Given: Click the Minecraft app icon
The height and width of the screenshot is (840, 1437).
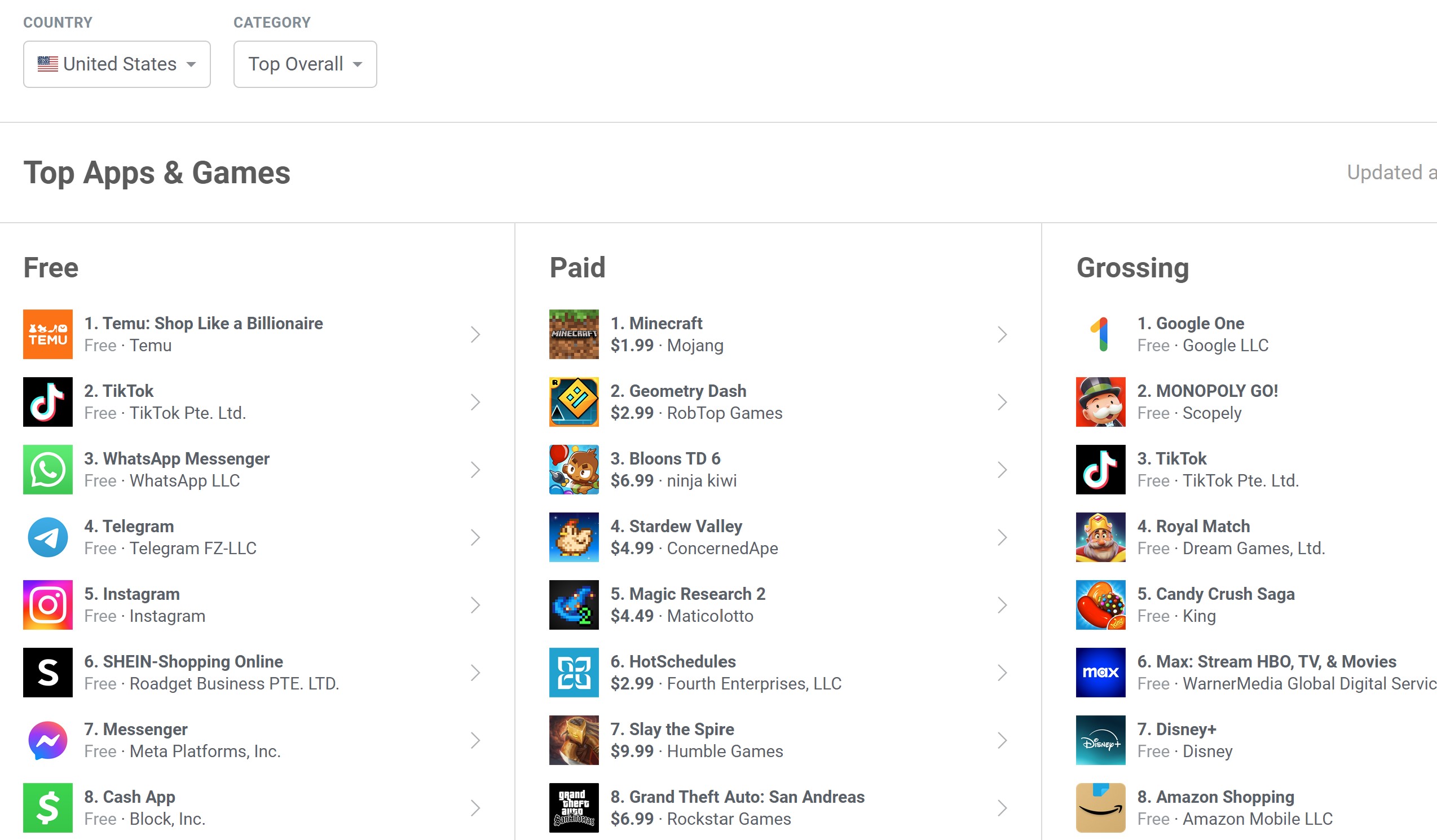Looking at the screenshot, I should coord(574,334).
